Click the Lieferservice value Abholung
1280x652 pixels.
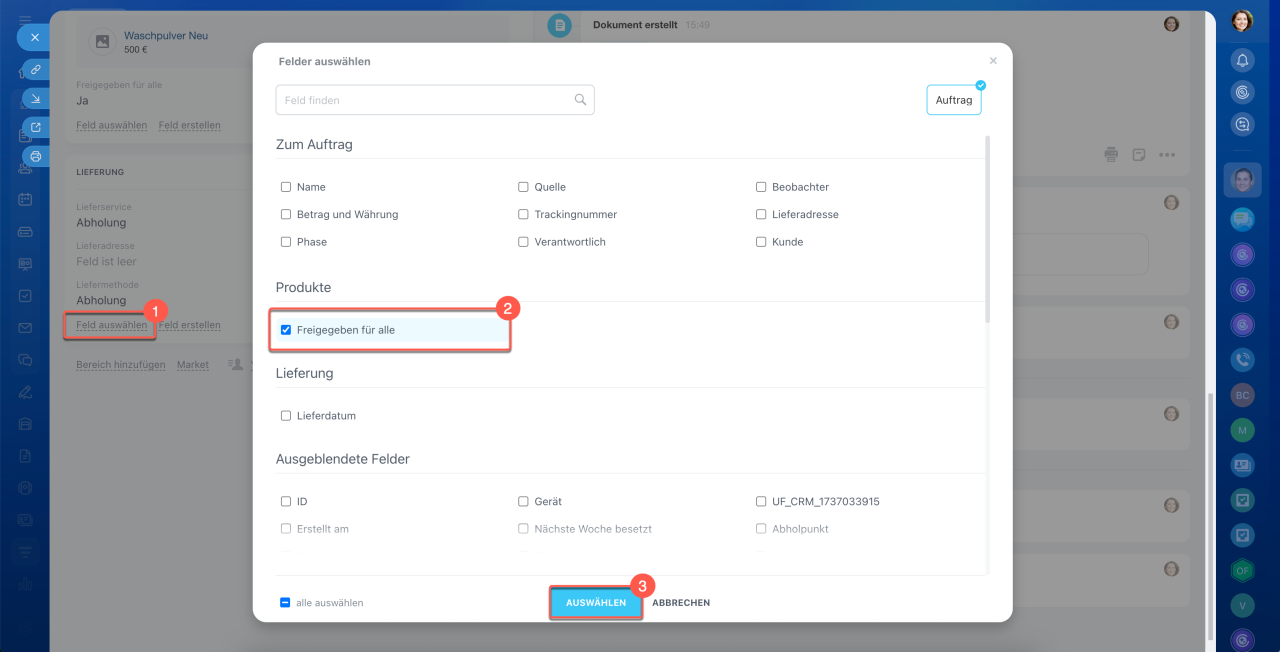coord(101,222)
